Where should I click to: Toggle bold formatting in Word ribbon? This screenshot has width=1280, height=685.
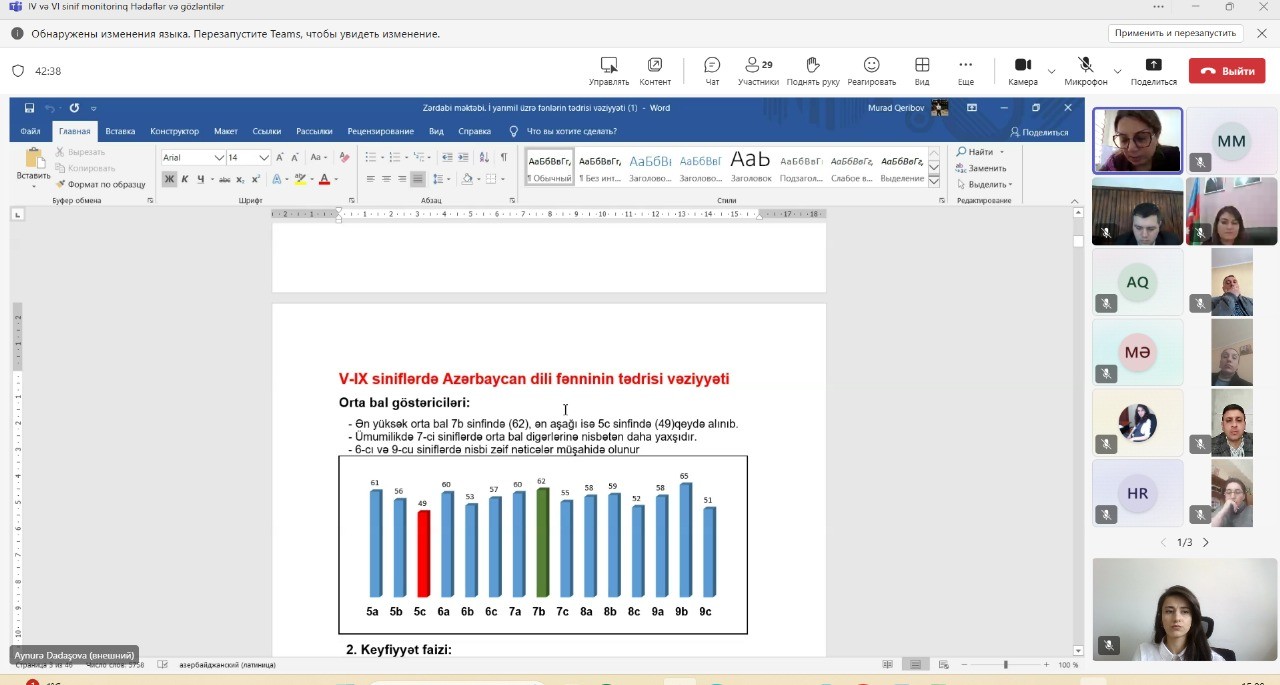(x=169, y=179)
